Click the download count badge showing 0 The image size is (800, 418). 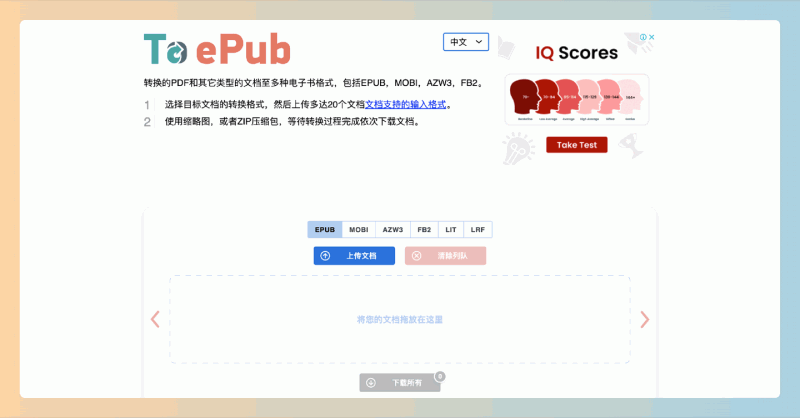tap(440, 377)
